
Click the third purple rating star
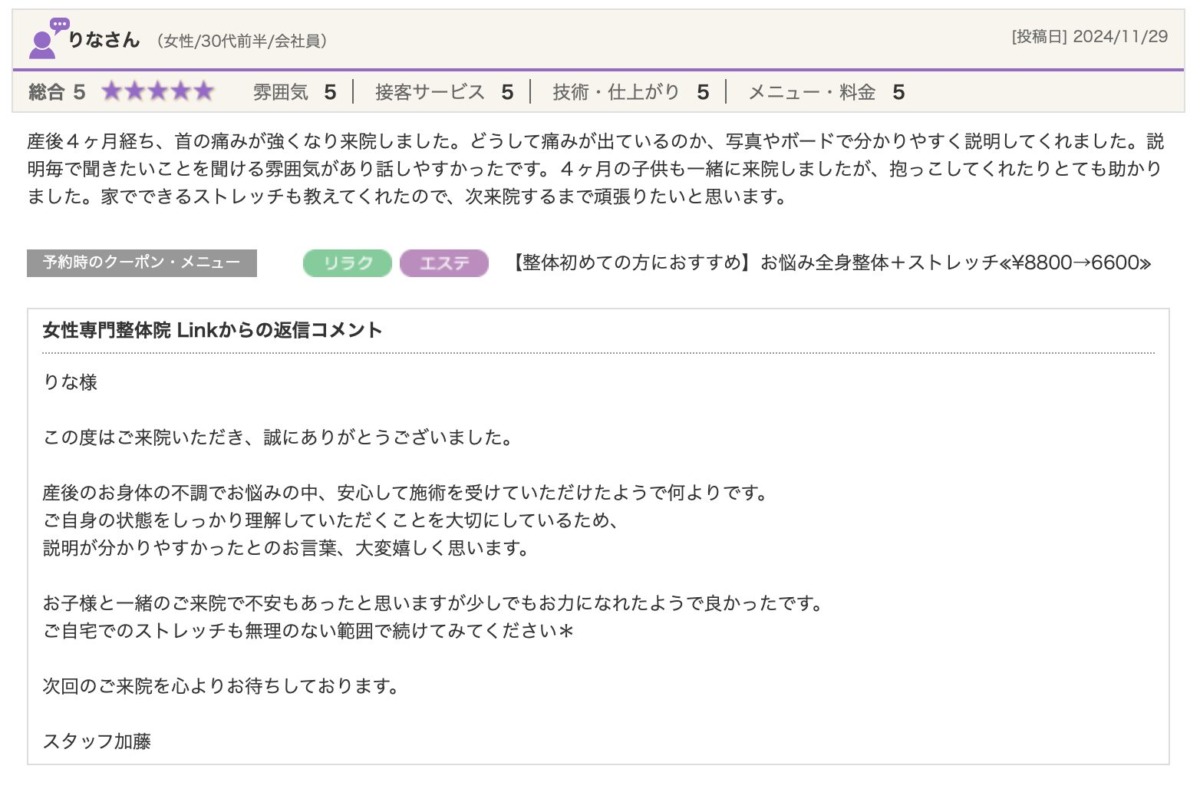click(x=158, y=92)
